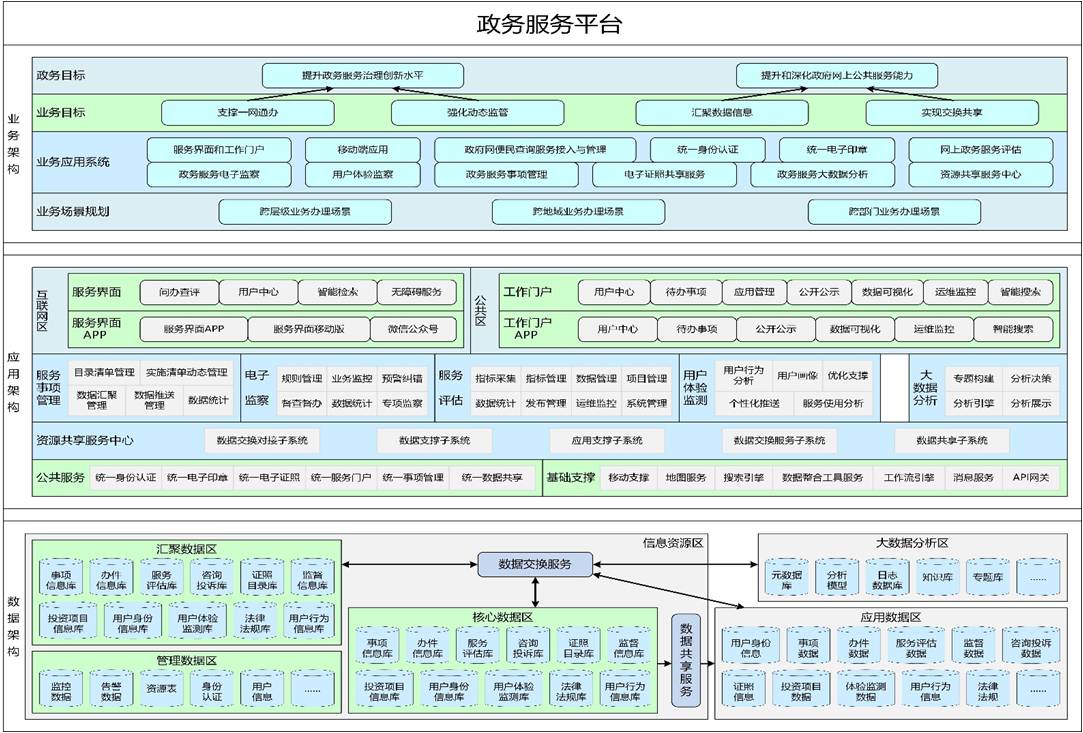The width and height of the screenshot is (1083, 733).
Task: Click the 告警数据 database cylinder
Action: point(112,689)
